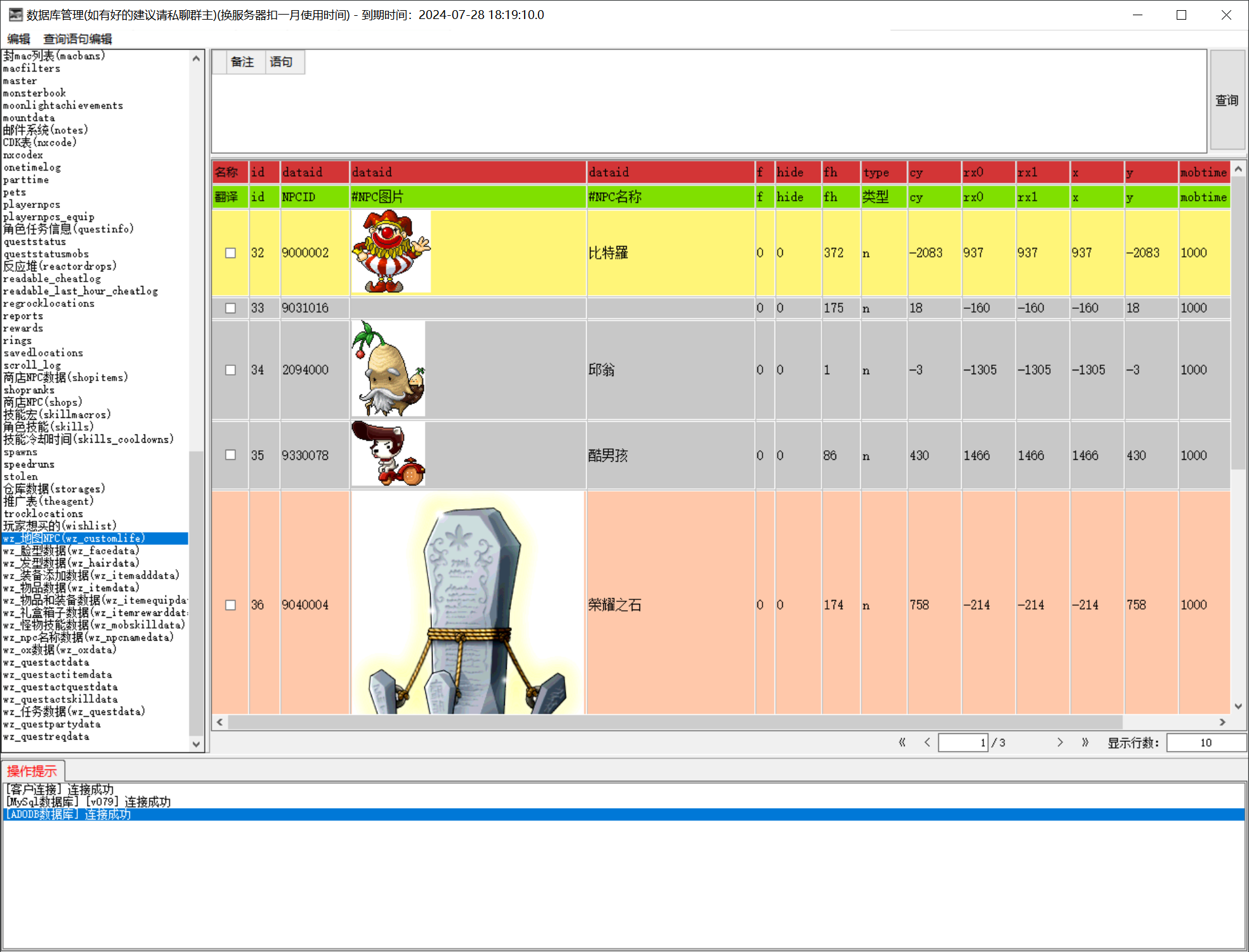Click the page number input field
Screen dimensions: 1249x952
coord(963,742)
